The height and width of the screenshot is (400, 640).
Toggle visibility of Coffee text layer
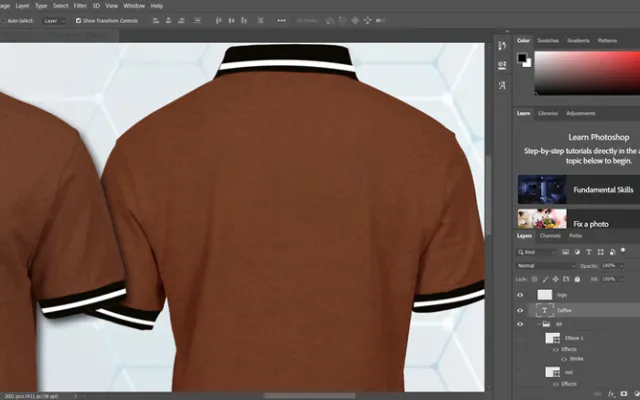(x=520, y=311)
